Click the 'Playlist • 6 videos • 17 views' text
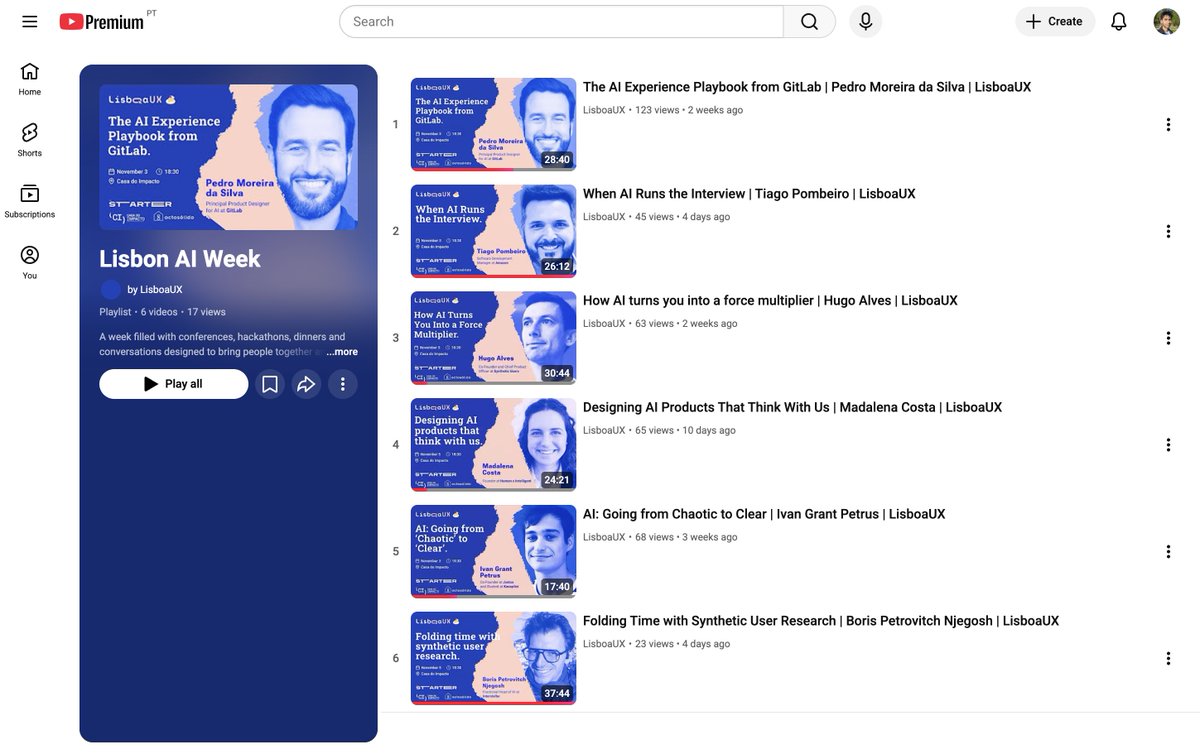 click(163, 312)
